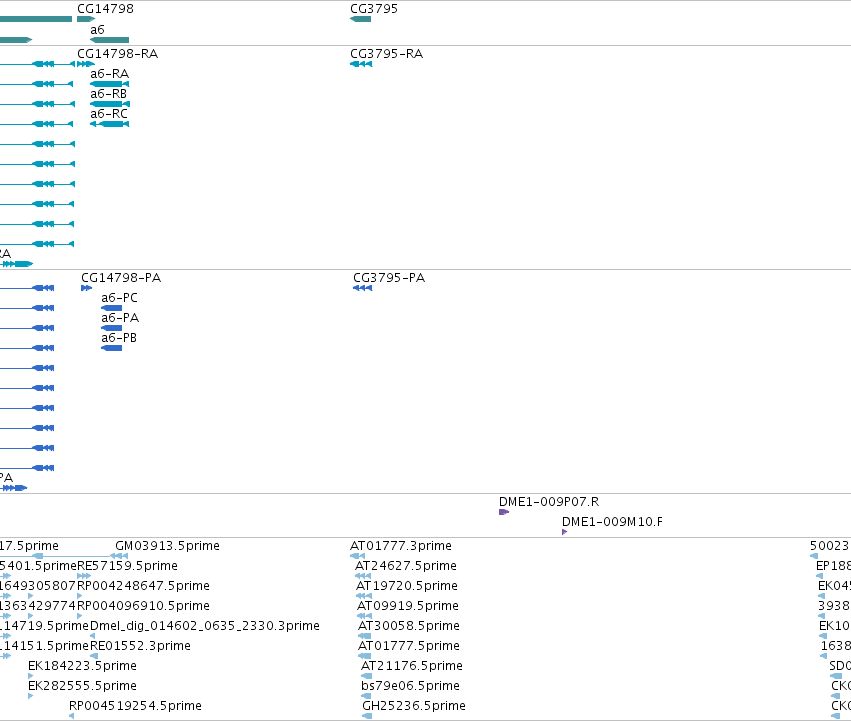Click the a6-RC transcript label
Viewport: 851px width, 721px height.
tap(109, 114)
